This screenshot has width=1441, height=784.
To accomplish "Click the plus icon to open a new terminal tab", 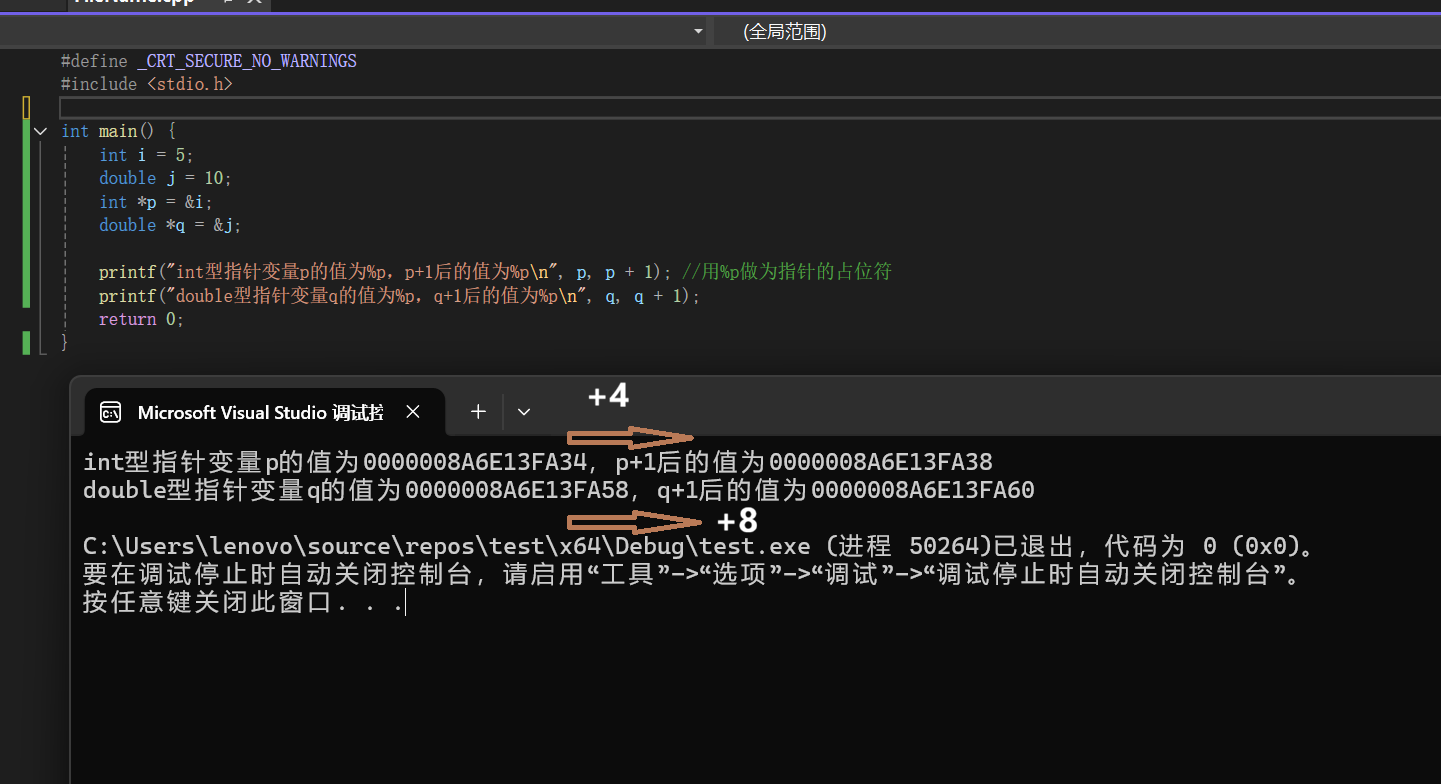I will click(478, 411).
